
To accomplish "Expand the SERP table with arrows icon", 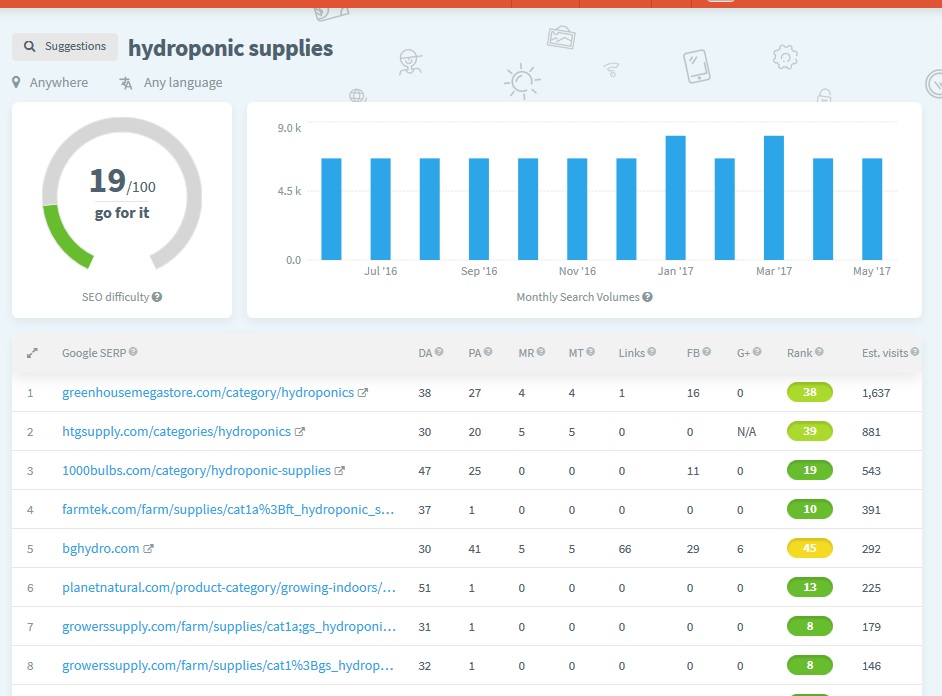I will click(32, 353).
